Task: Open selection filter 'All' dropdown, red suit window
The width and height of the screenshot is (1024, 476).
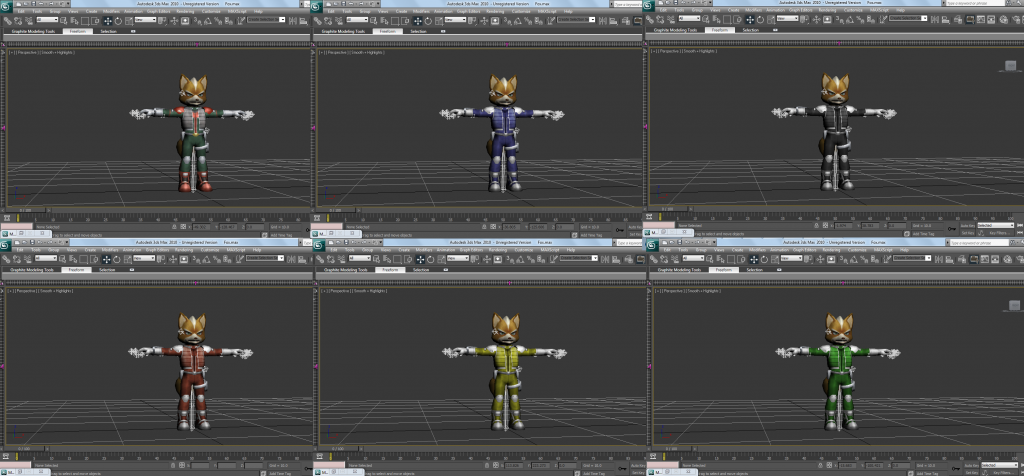Action: pos(46,258)
